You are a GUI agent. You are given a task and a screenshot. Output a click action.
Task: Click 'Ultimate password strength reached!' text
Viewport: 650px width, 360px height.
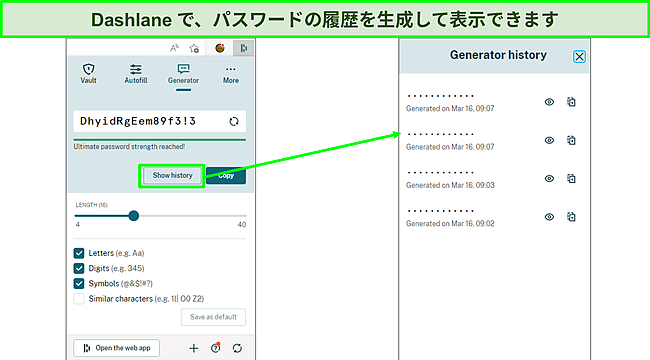pyautogui.click(x=129, y=146)
